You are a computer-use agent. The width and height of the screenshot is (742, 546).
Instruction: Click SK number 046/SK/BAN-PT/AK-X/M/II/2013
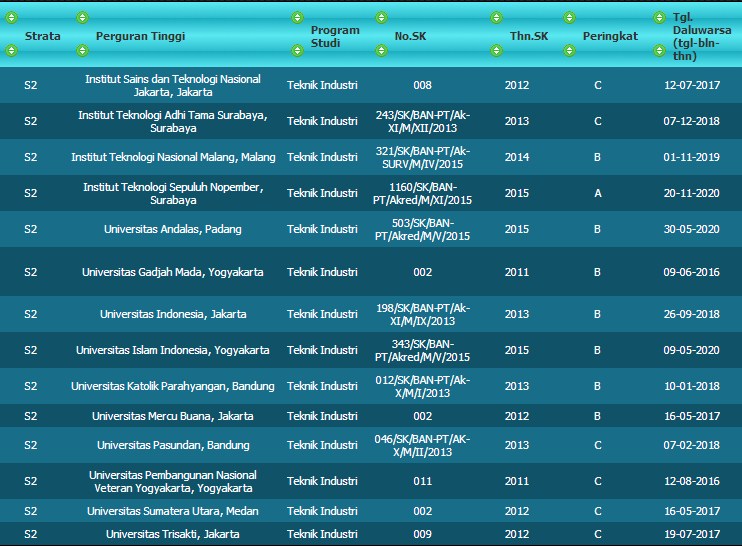click(423, 445)
